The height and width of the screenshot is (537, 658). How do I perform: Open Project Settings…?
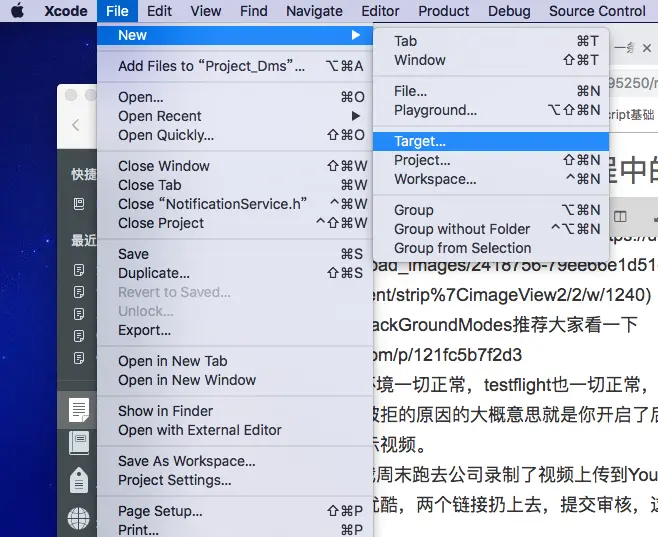[x=235, y=480]
